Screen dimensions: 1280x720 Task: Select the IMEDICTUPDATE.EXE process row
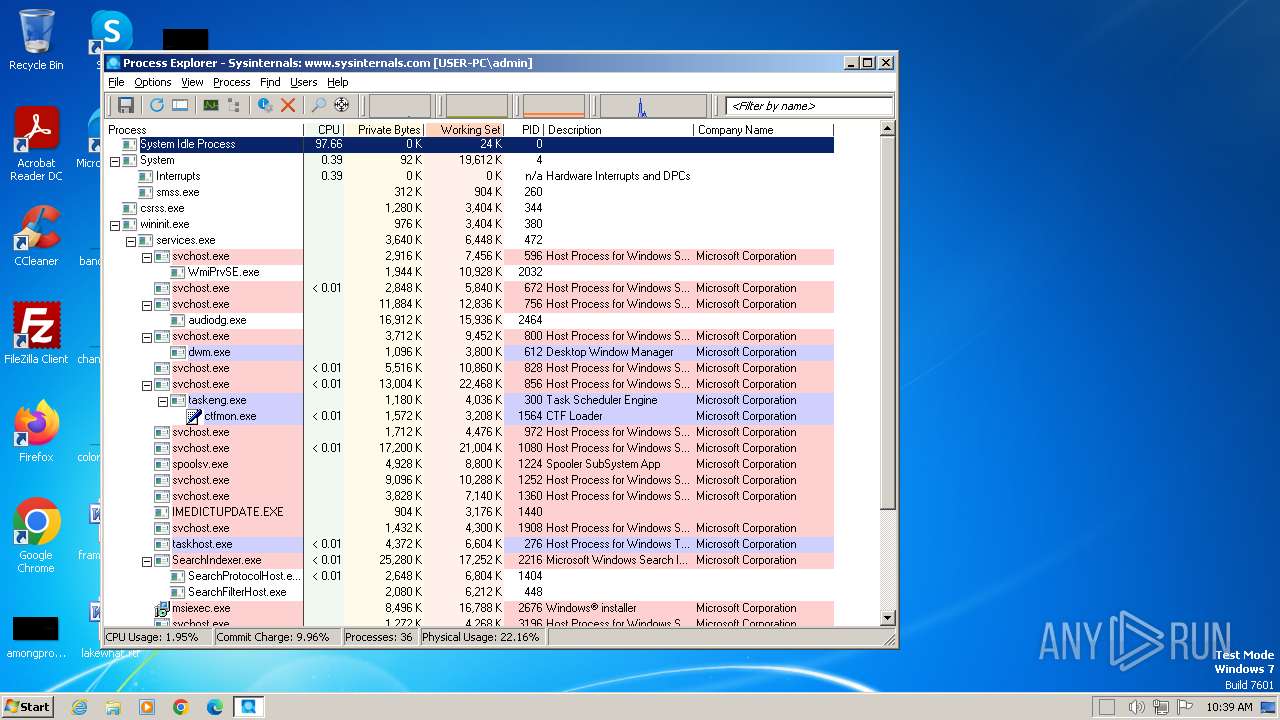coord(469,512)
